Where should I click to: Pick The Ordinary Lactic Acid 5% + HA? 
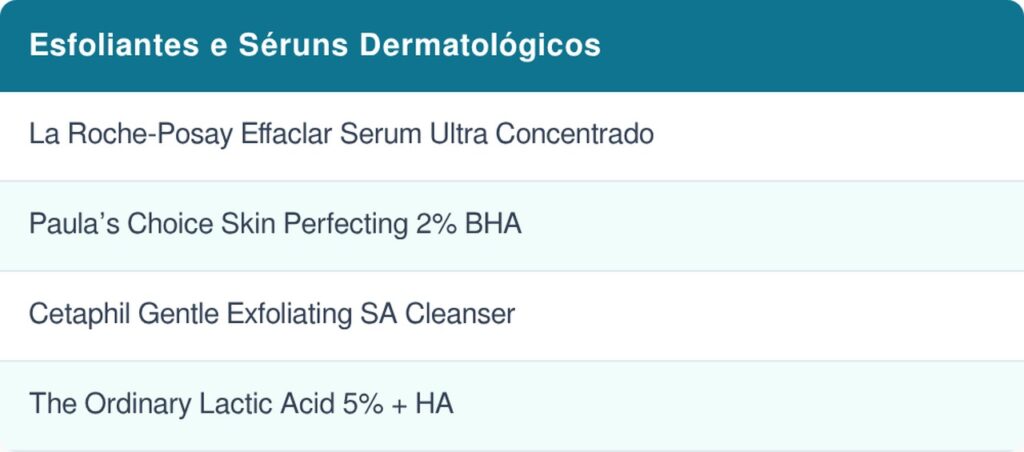pyautogui.click(x=512, y=406)
